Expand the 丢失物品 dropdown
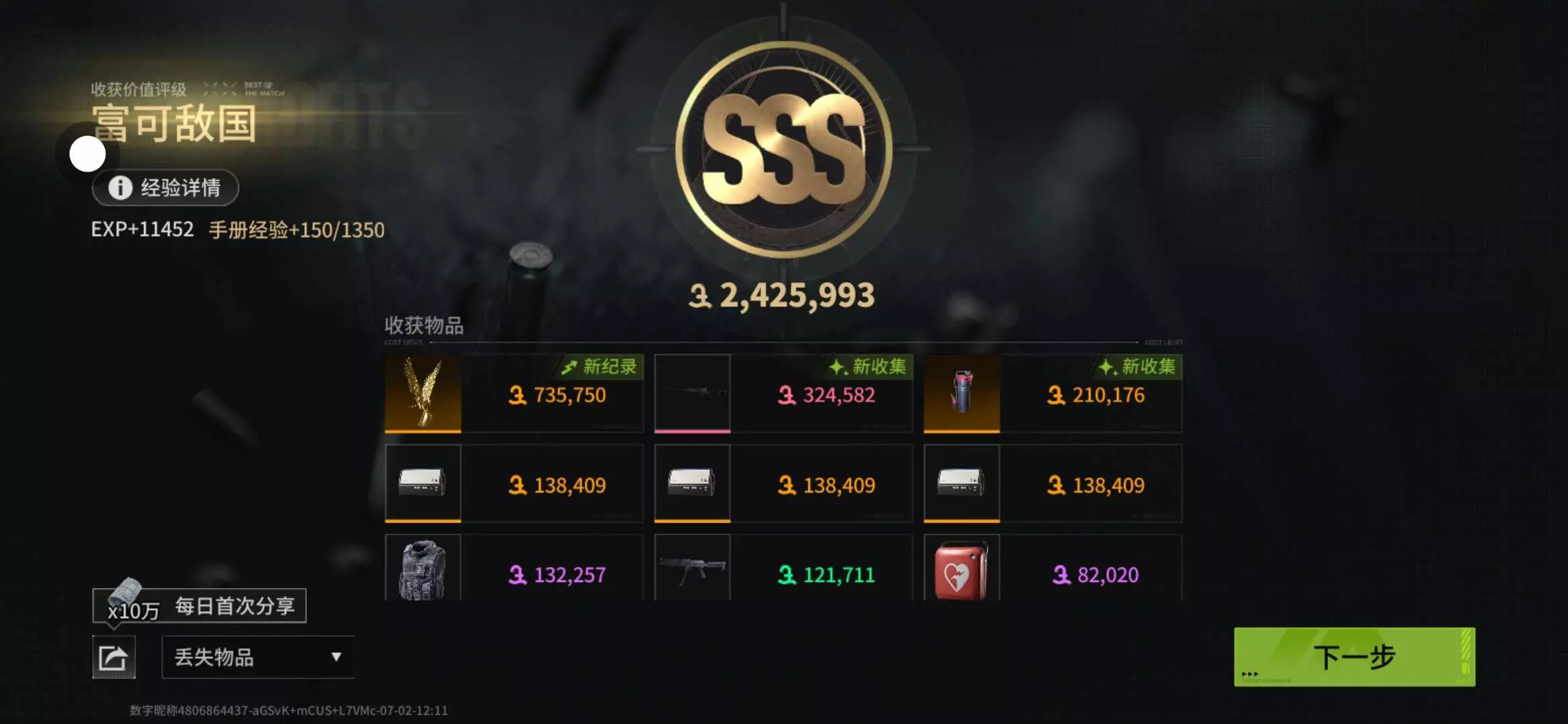 point(258,657)
